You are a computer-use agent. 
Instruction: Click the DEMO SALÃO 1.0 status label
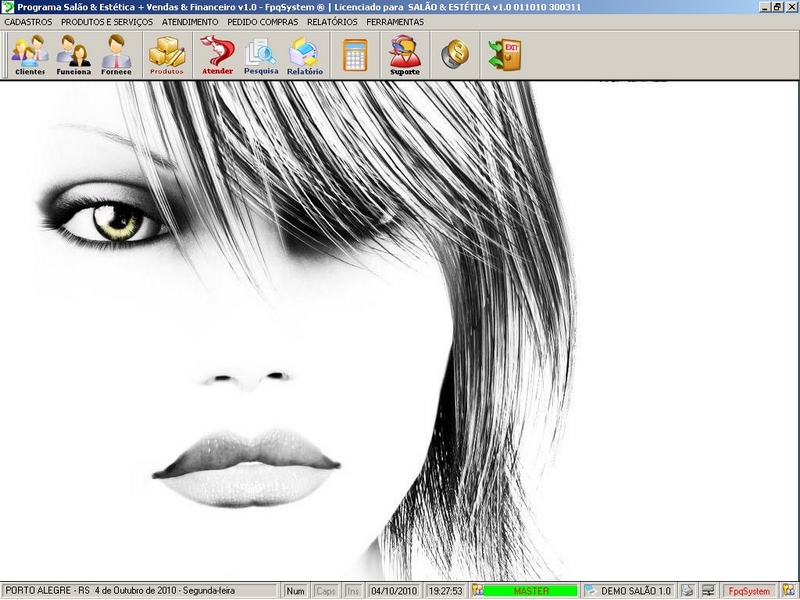point(636,591)
